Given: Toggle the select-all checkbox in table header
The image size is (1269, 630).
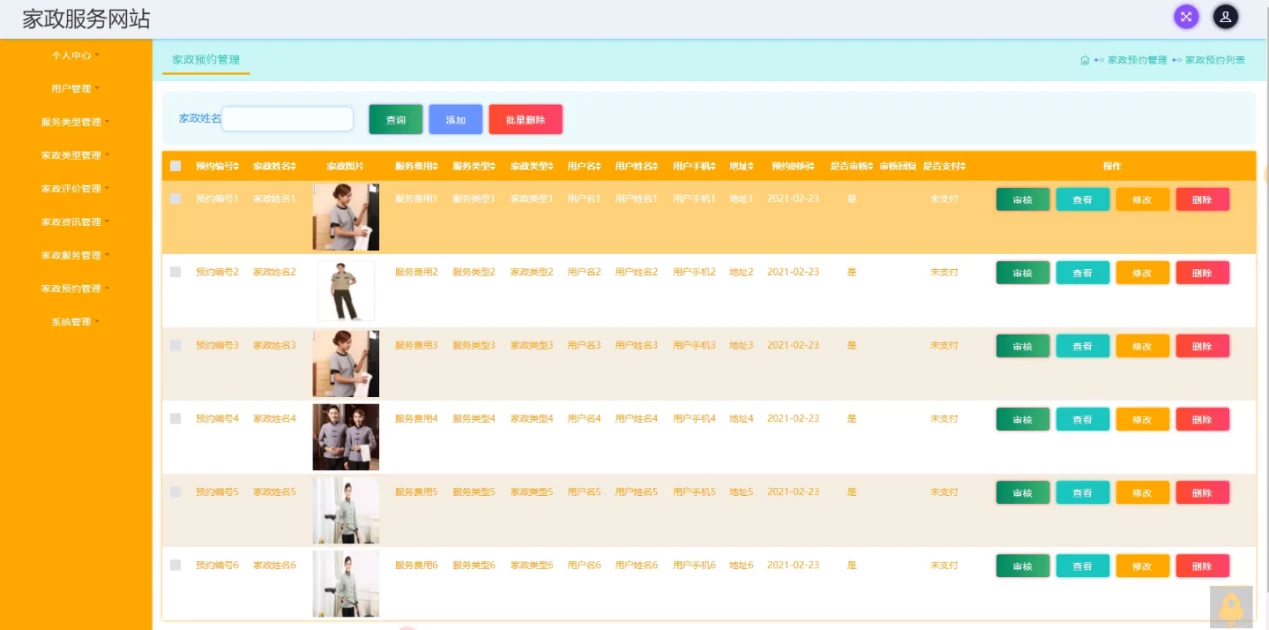Looking at the screenshot, I should click(176, 166).
